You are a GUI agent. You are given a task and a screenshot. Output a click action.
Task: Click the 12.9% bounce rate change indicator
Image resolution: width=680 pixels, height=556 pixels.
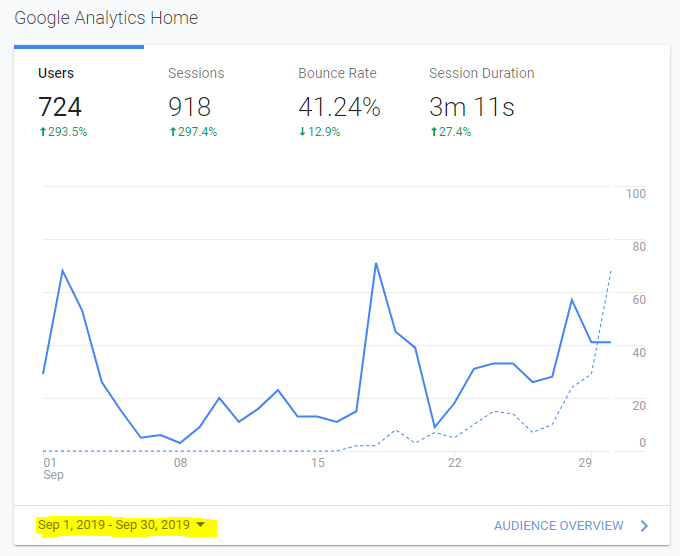click(x=320, y=132)
